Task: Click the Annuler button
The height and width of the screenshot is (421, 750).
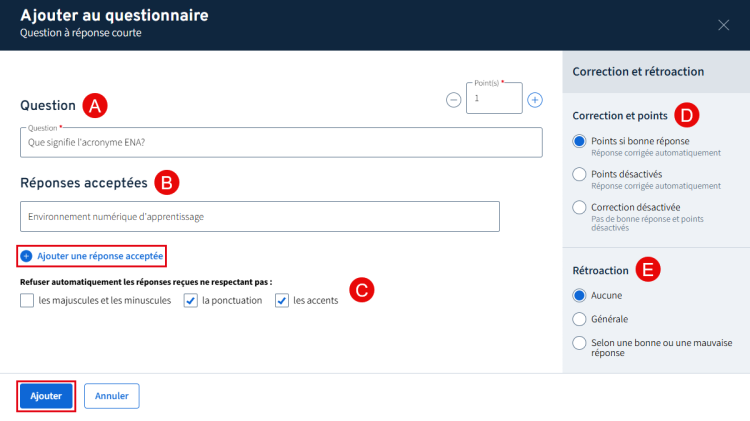Action: [112, 396]
